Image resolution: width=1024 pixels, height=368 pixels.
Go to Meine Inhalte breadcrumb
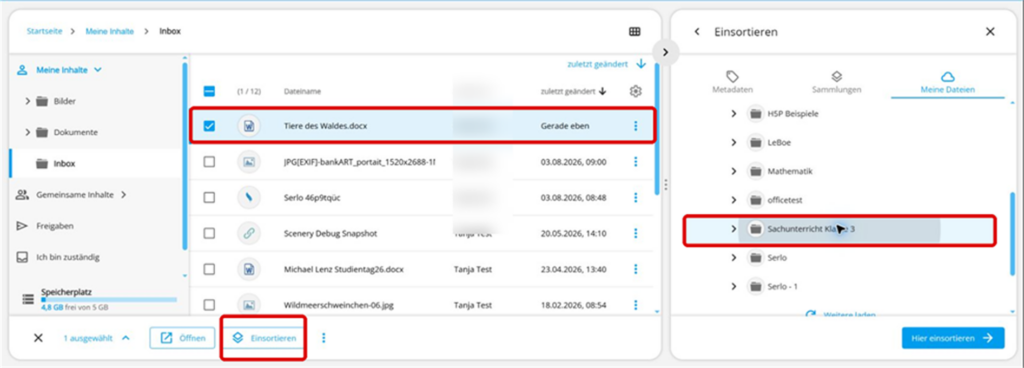point(110,31)
